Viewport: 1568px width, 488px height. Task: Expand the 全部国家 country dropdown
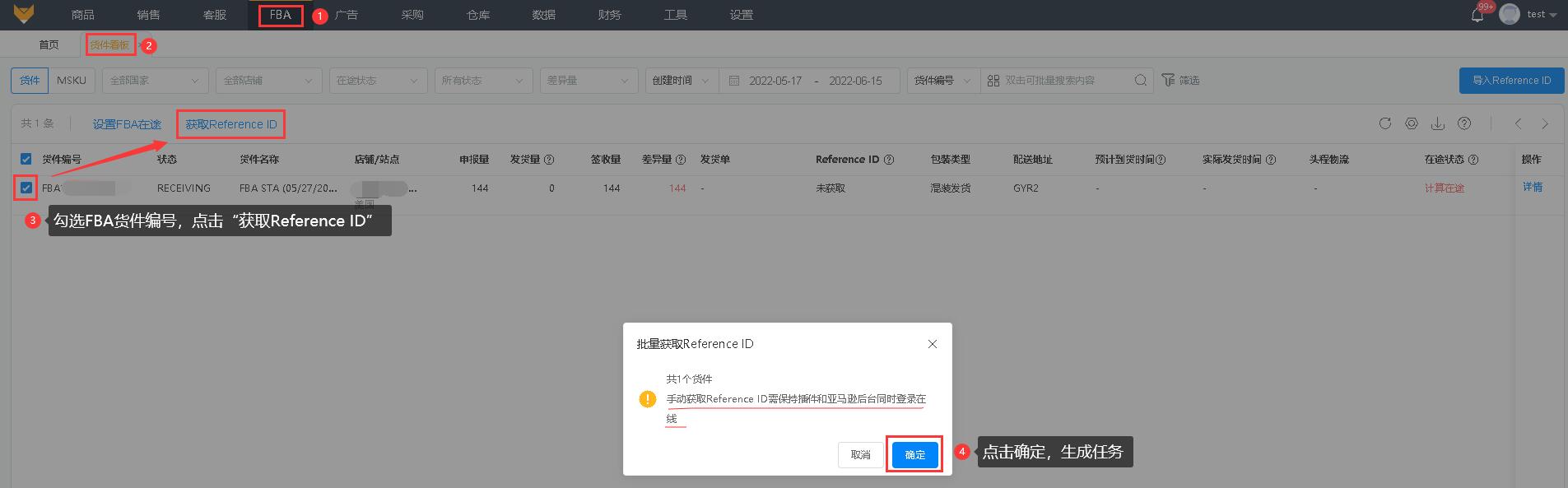click(x=155, y=81)
